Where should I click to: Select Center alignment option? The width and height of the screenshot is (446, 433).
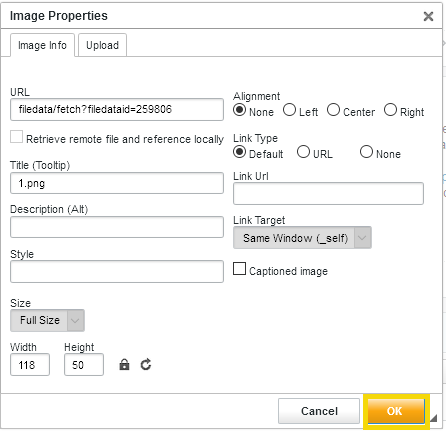[x=333, y=110]
